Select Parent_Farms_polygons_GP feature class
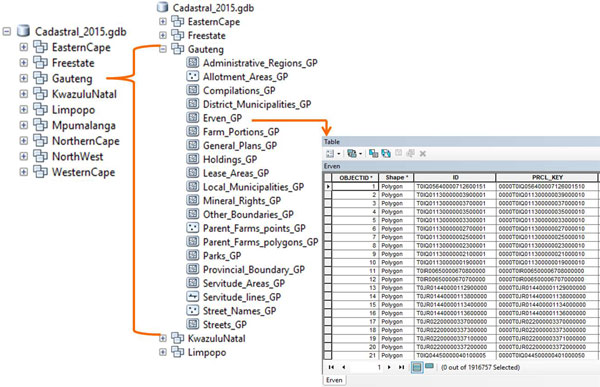600x387 pixels. (x=261, y=242)
